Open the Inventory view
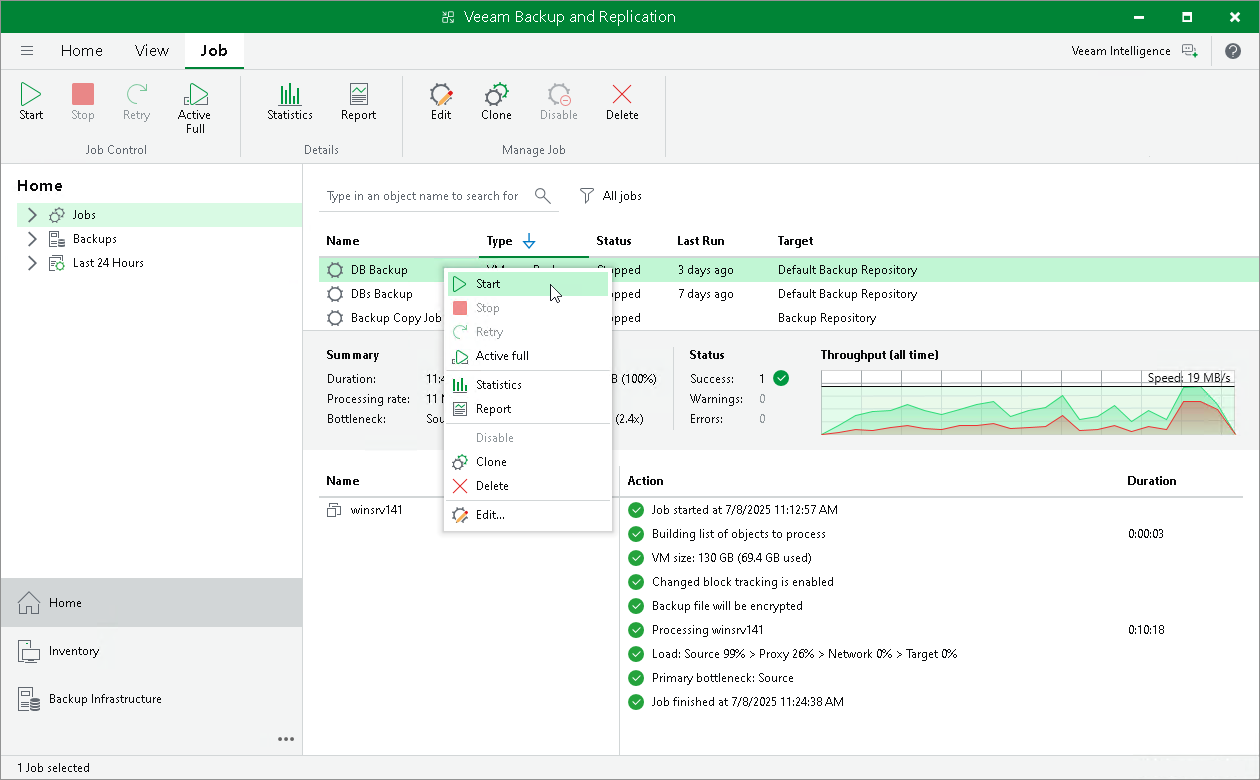This screenshot has height=780, width=1260. [x=72, y=651]
